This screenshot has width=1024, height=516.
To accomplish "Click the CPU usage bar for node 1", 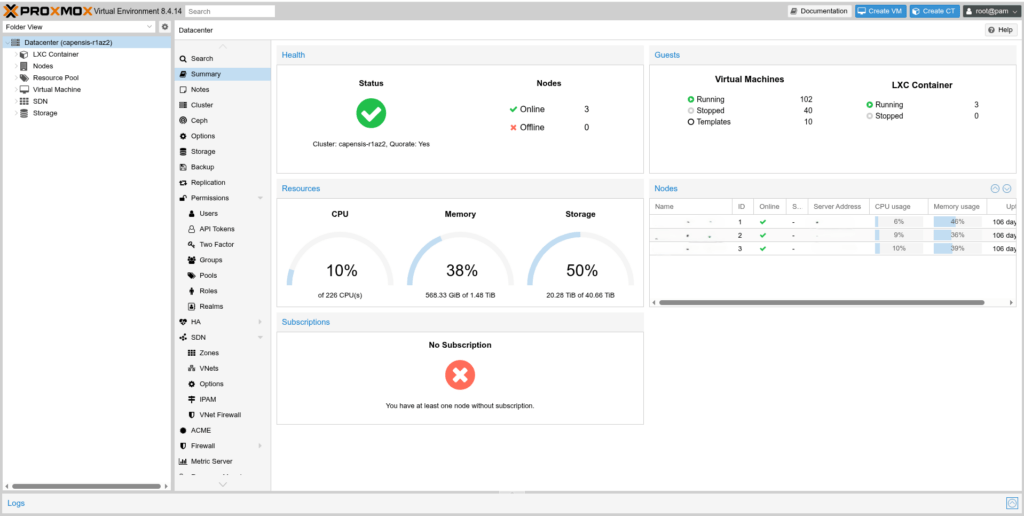I will [x=899, y=222].
